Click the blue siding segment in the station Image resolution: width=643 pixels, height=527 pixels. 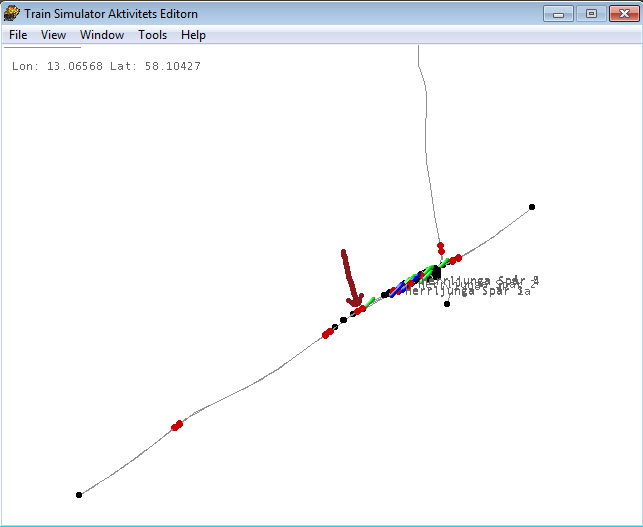(398, 289)
